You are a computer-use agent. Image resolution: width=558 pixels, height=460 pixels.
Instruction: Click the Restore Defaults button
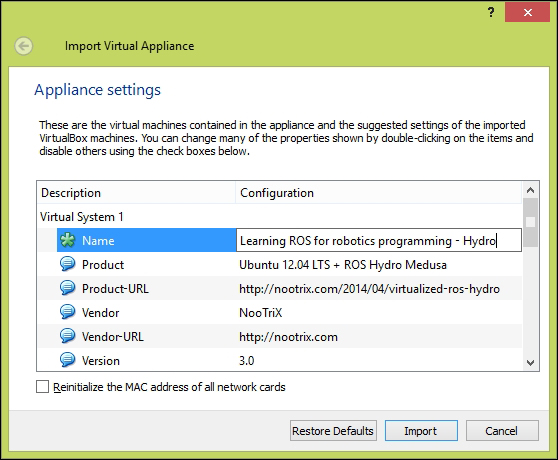[x=333, y=431]
